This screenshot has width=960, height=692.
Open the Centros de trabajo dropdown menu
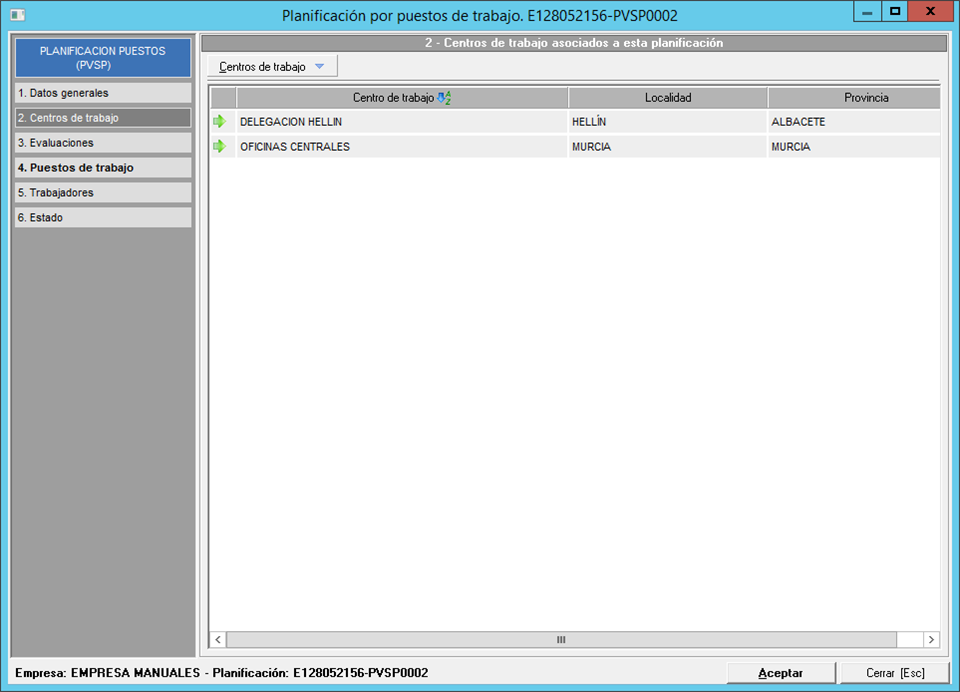pos(272,67)
